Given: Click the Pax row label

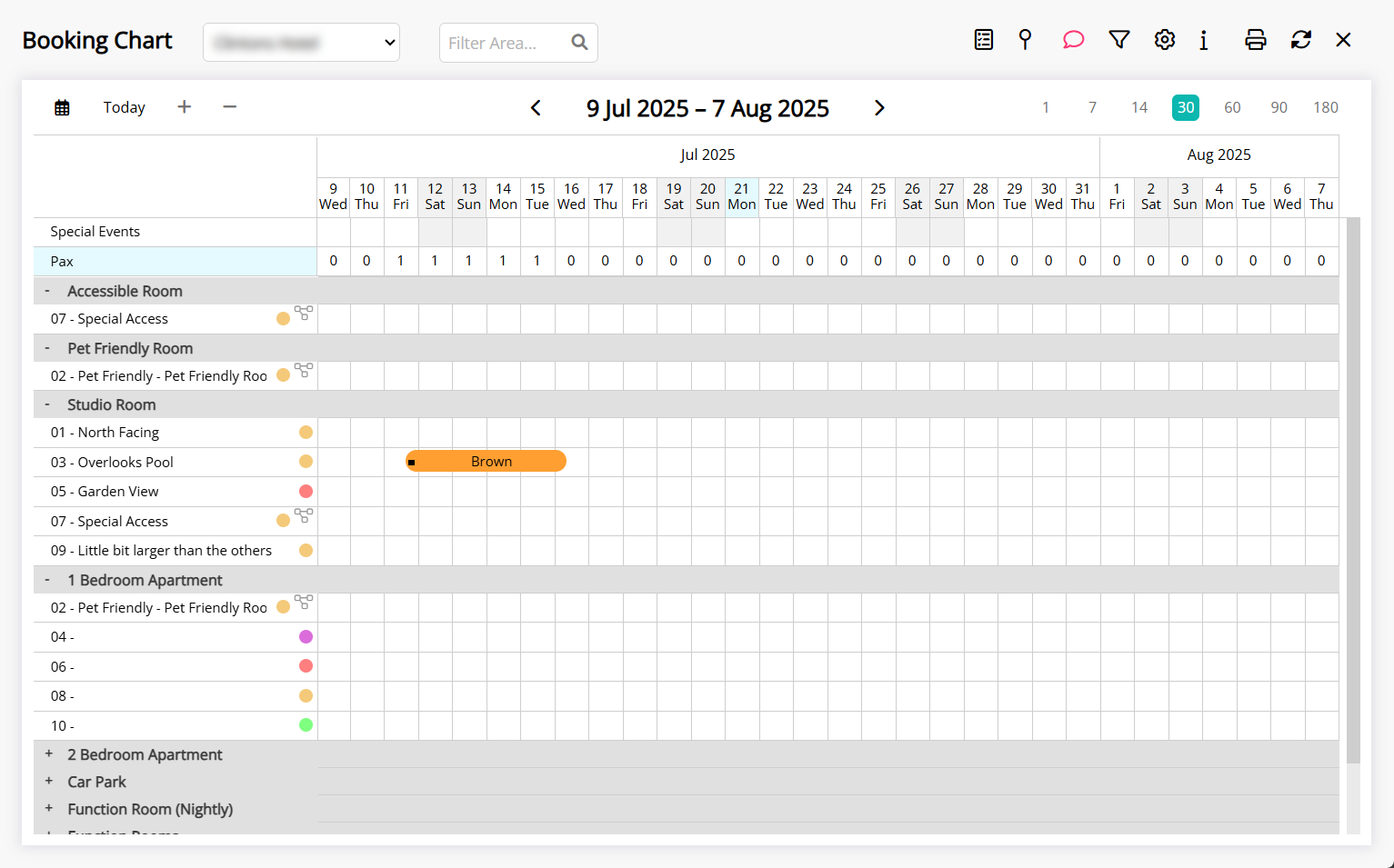Looking at the screenshot, I should click(x=62, y=262).
